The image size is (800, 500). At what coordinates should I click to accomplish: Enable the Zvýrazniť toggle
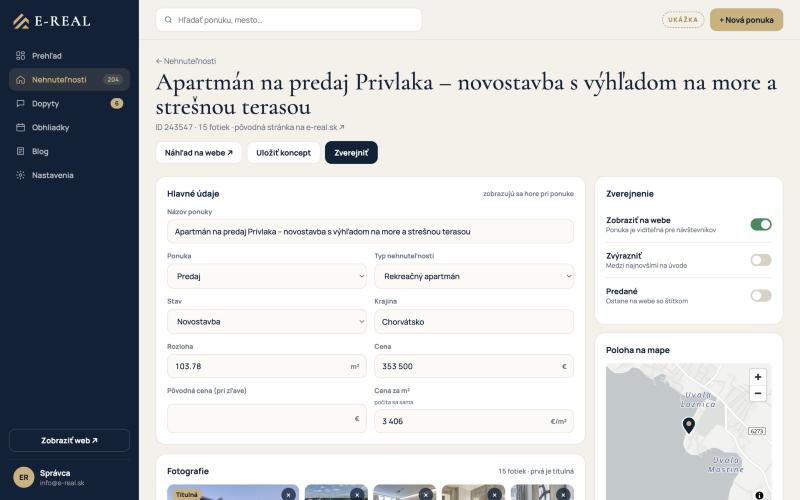tap(761, 260)
